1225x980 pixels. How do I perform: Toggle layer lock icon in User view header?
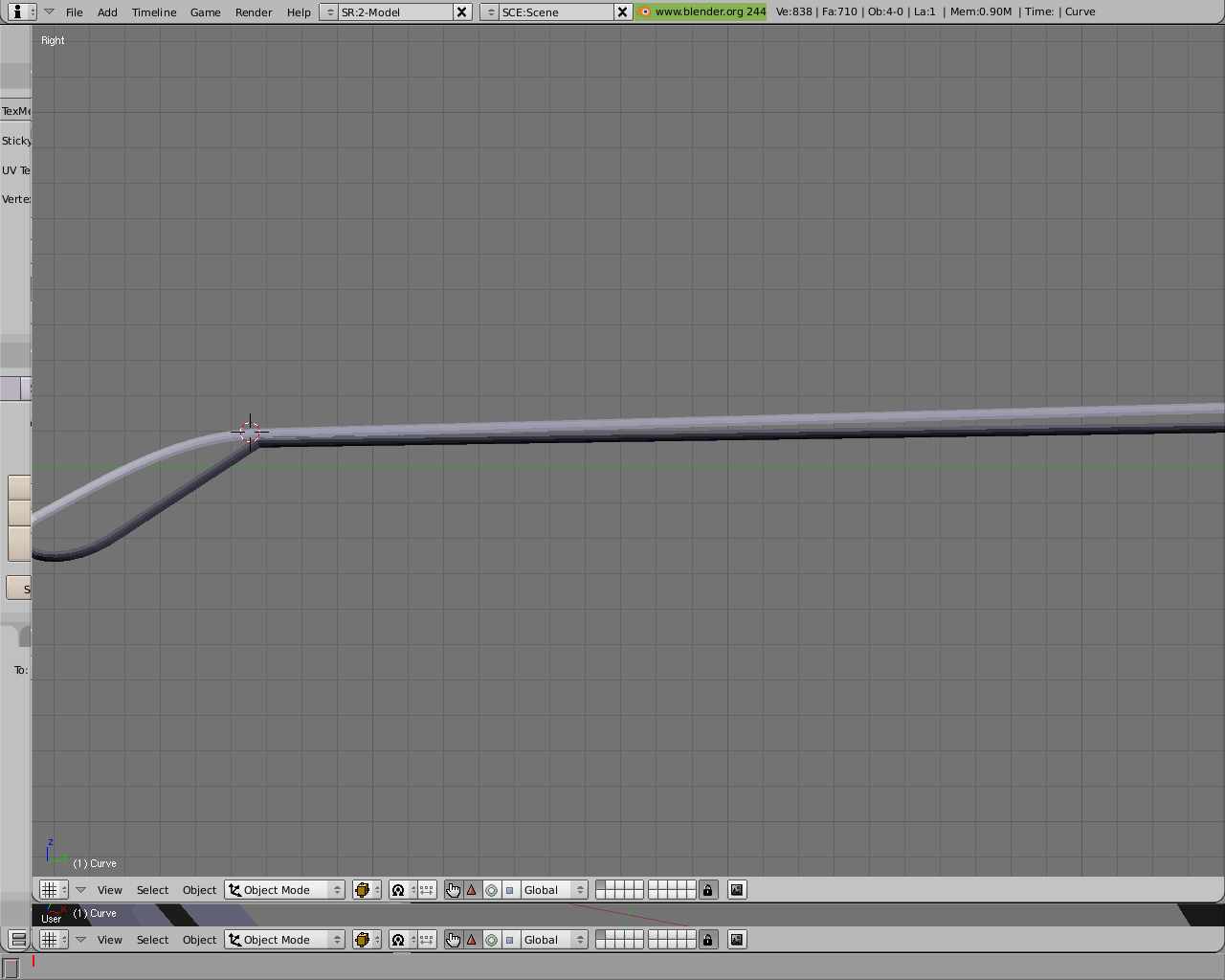708,940
